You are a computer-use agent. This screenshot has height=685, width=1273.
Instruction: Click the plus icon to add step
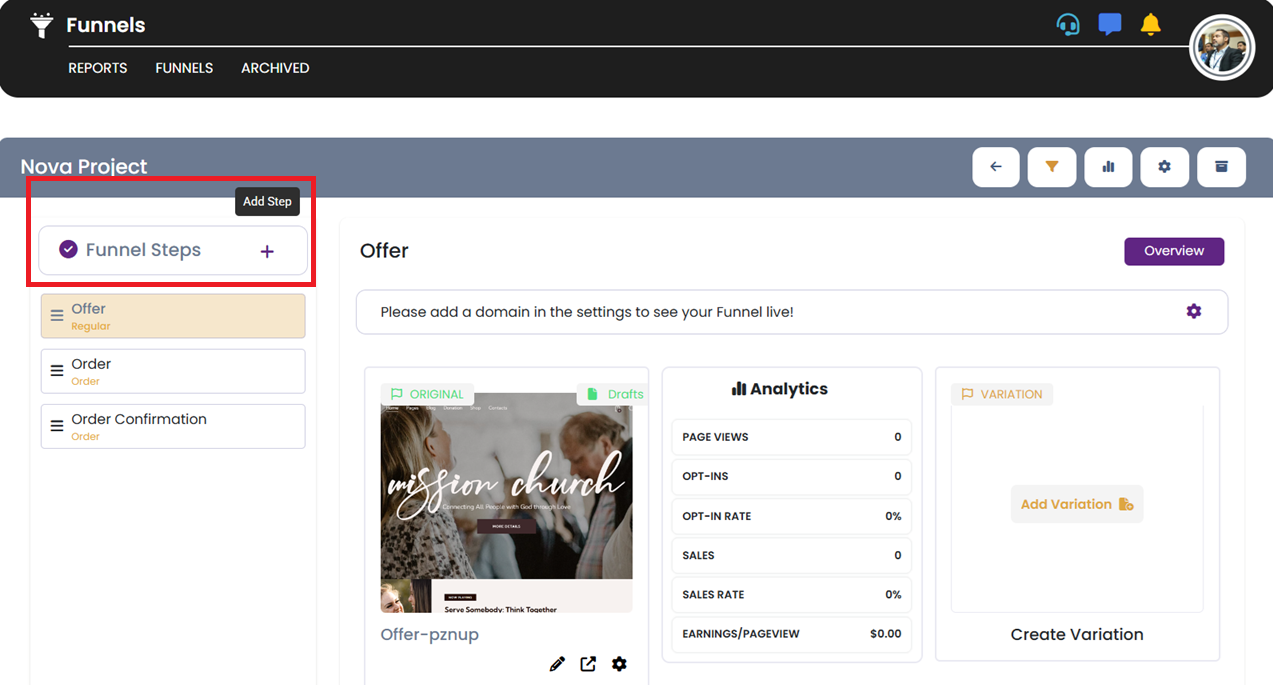point(267,251)
